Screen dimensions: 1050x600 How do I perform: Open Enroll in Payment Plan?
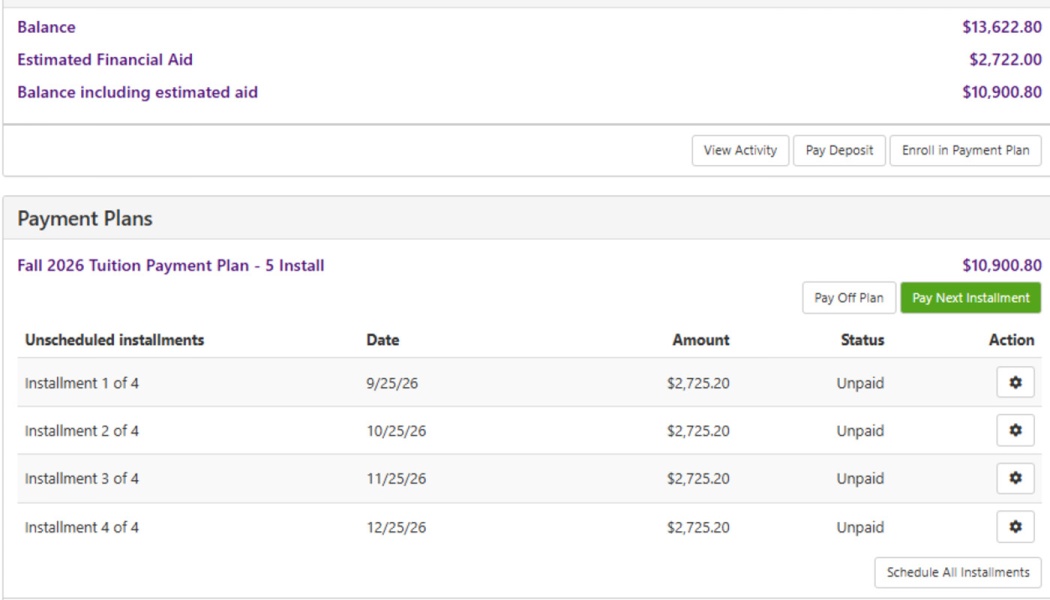tap(965, 151)
